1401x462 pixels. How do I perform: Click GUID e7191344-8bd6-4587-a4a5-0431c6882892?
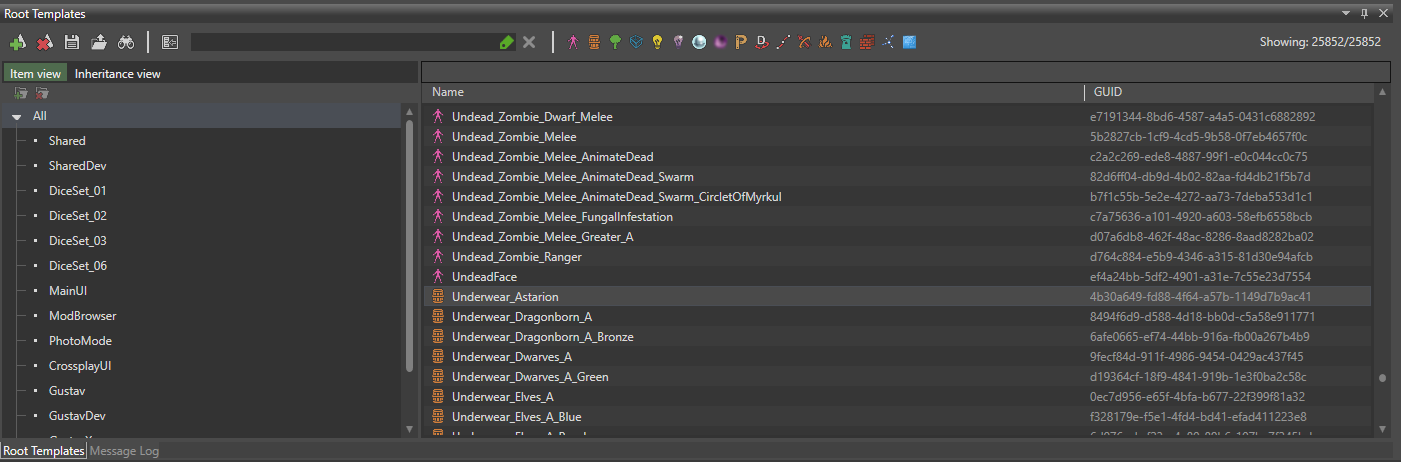click(x=1202, y=117)
